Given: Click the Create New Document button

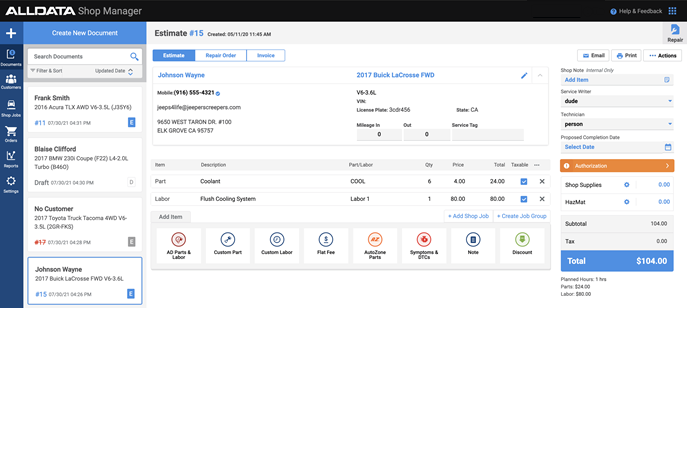Looking at the screenshot, I should (x=84, y=33).
